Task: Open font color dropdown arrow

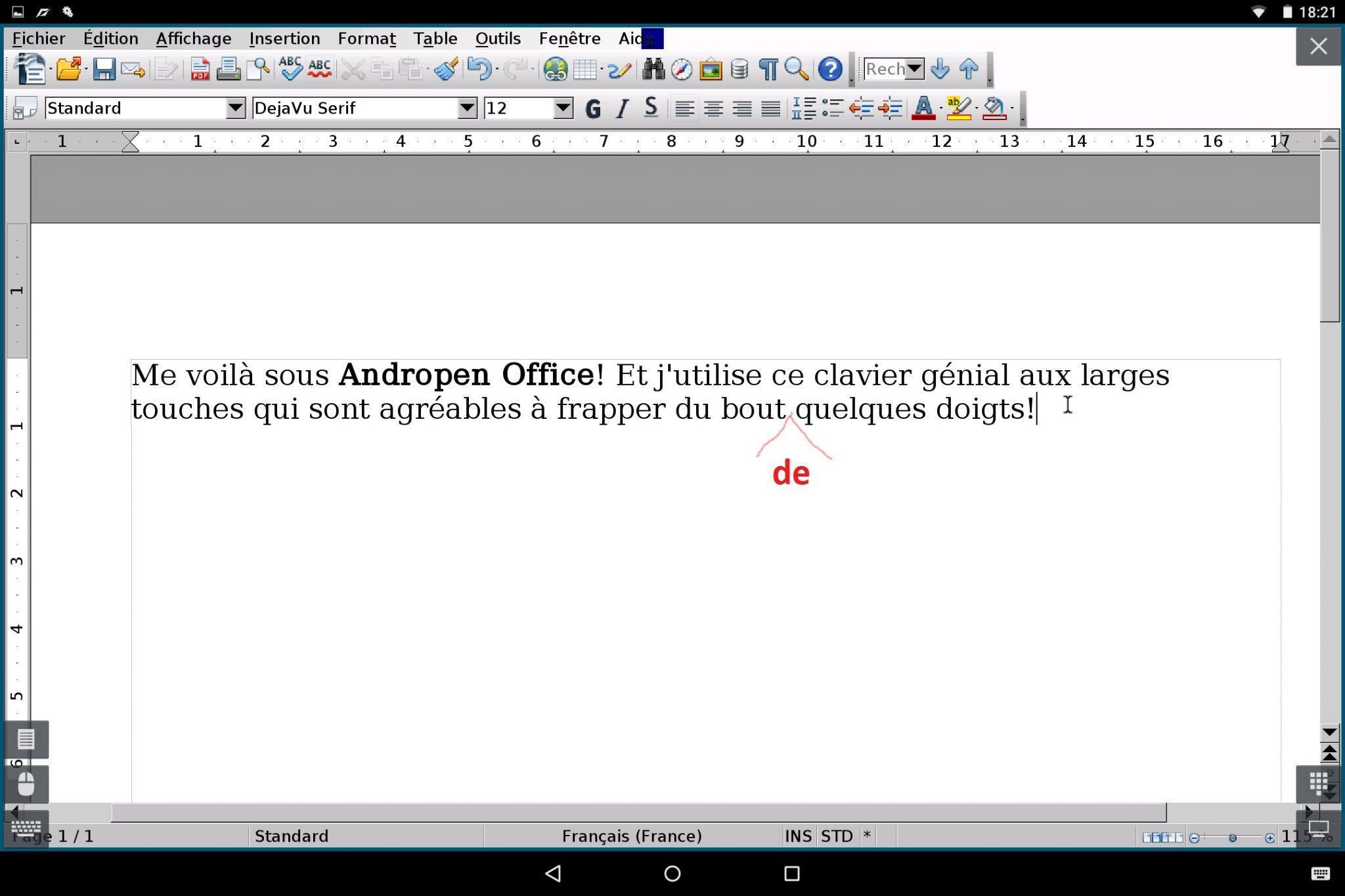Action: tap(940, 108)
